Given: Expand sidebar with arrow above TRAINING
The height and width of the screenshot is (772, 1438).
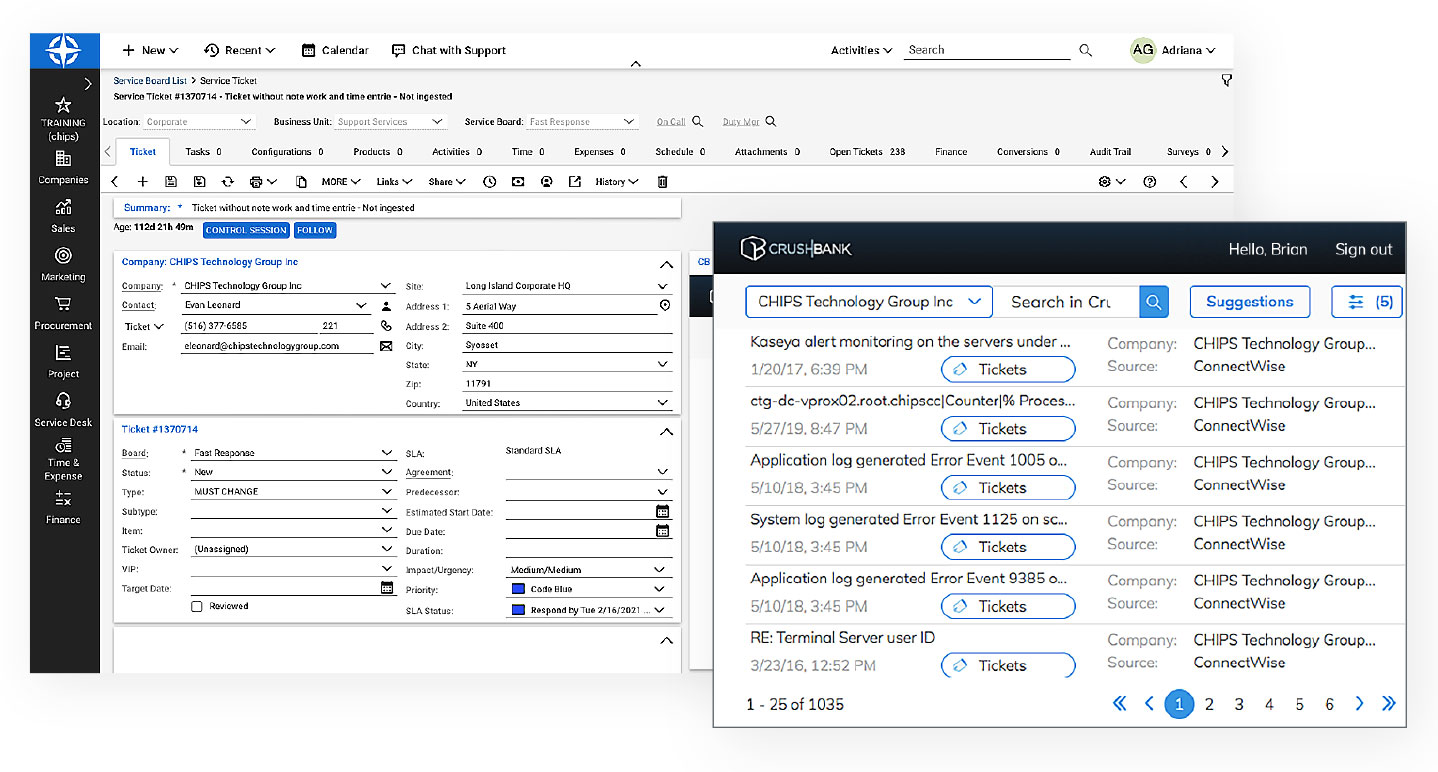Looking at the screenshot, I should (x=88, y=84).
